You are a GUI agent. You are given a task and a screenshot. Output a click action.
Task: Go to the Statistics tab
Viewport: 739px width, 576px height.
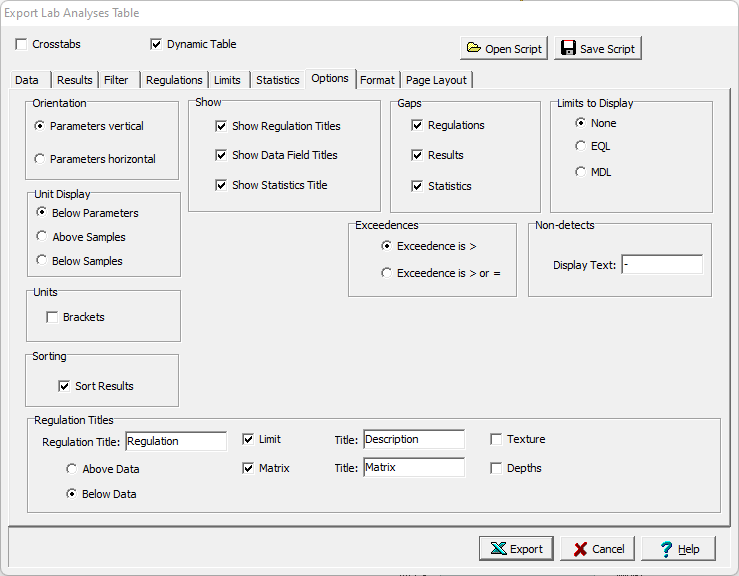click(x=277, y=80)
